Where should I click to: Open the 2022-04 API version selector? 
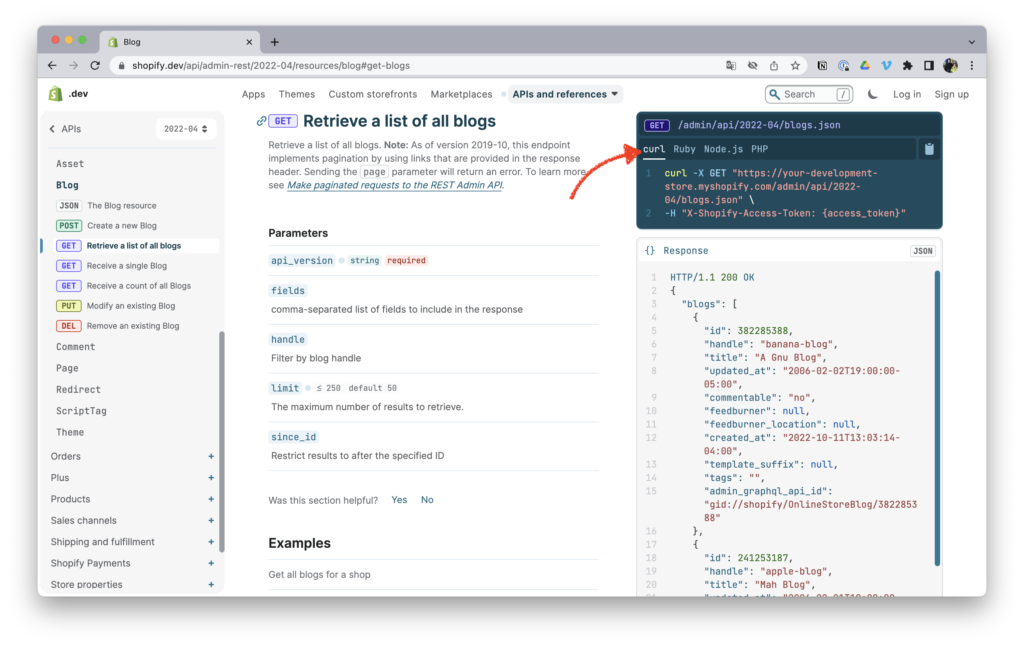click(x=185, y=129)
